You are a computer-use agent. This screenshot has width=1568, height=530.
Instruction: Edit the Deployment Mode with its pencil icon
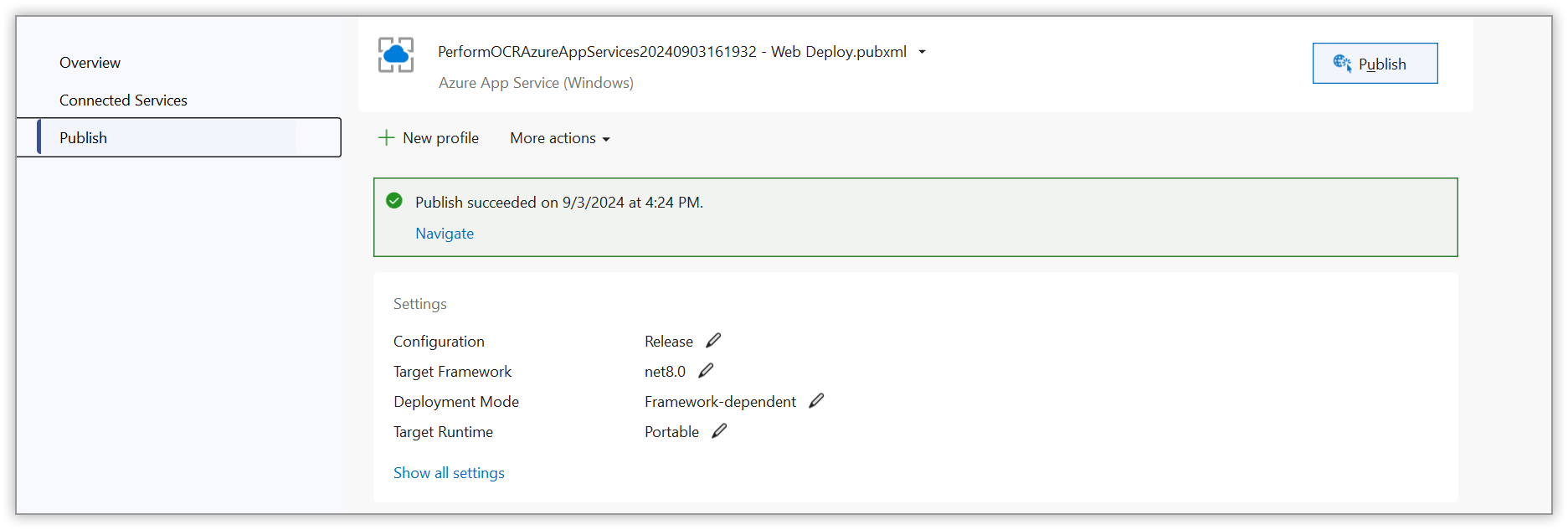(x=816, y=400)
